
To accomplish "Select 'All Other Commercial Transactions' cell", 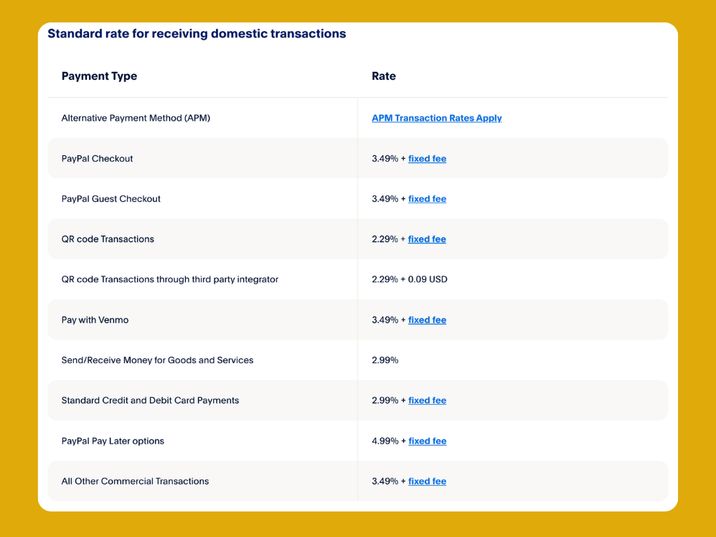I will pyautogui.click(x=135, y=481).
